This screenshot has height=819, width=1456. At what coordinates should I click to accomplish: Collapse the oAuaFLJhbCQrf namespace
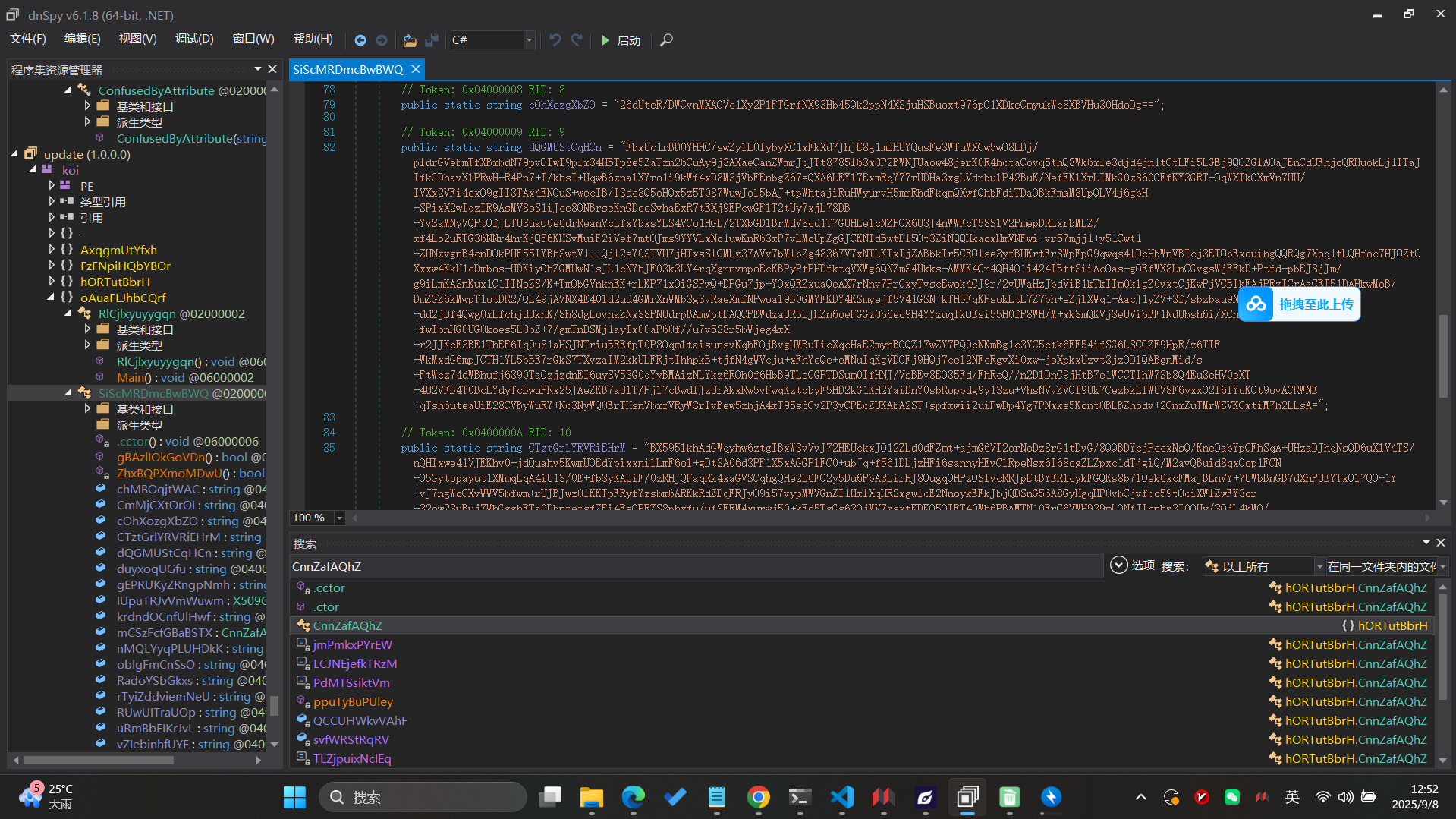tap(51, 298)
